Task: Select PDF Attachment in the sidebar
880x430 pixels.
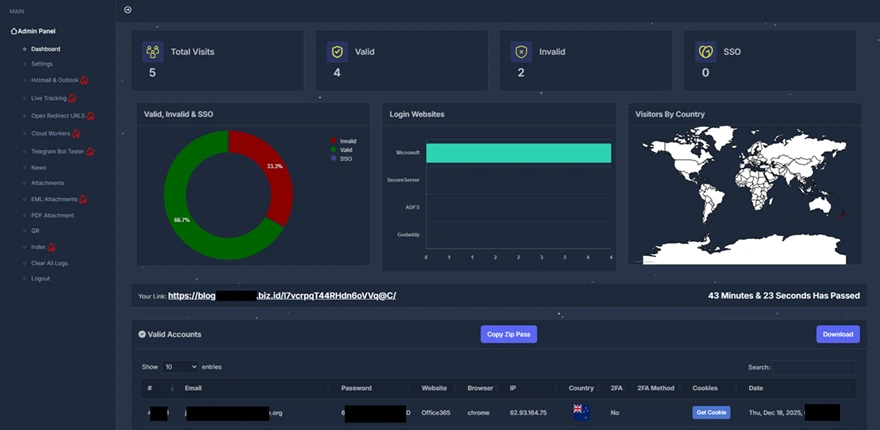Action: tap(52, 215)
